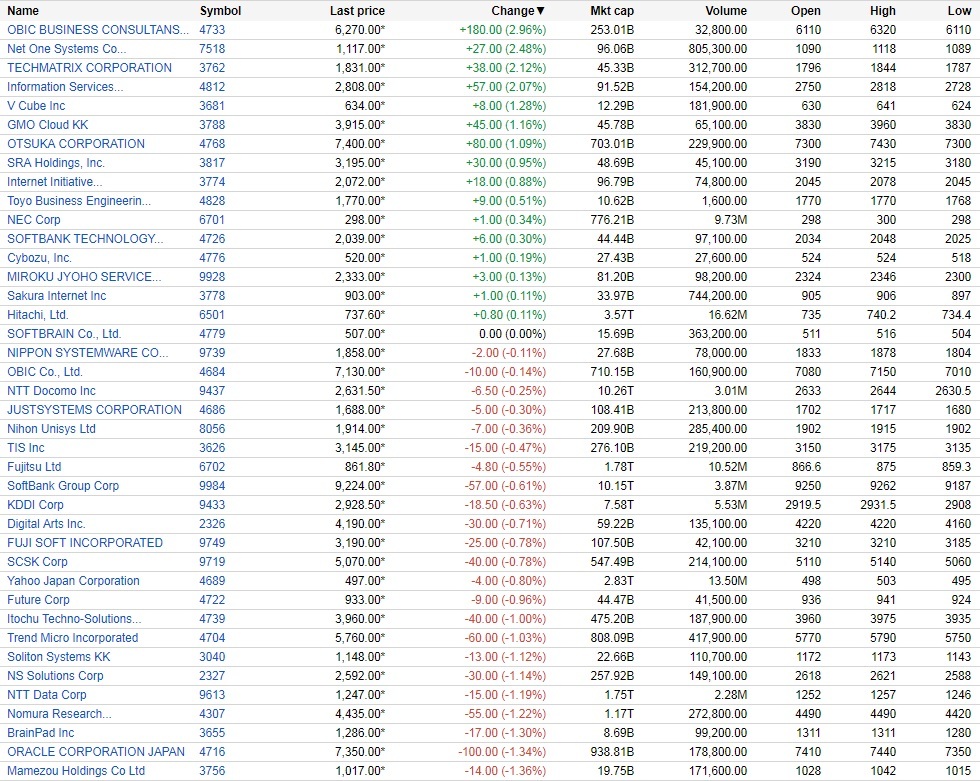Click symbol 4689 for Yahoo Japan
The width and height of the screenshot is (980, 781).
point(212,580)
